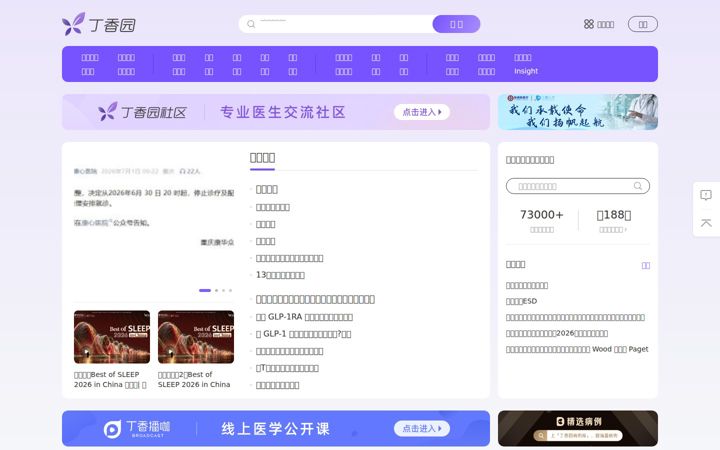Click 点击进入 on the 线上医学公开课 banner
This screenshot has width=720, height=450.
[x=422, y=428]
